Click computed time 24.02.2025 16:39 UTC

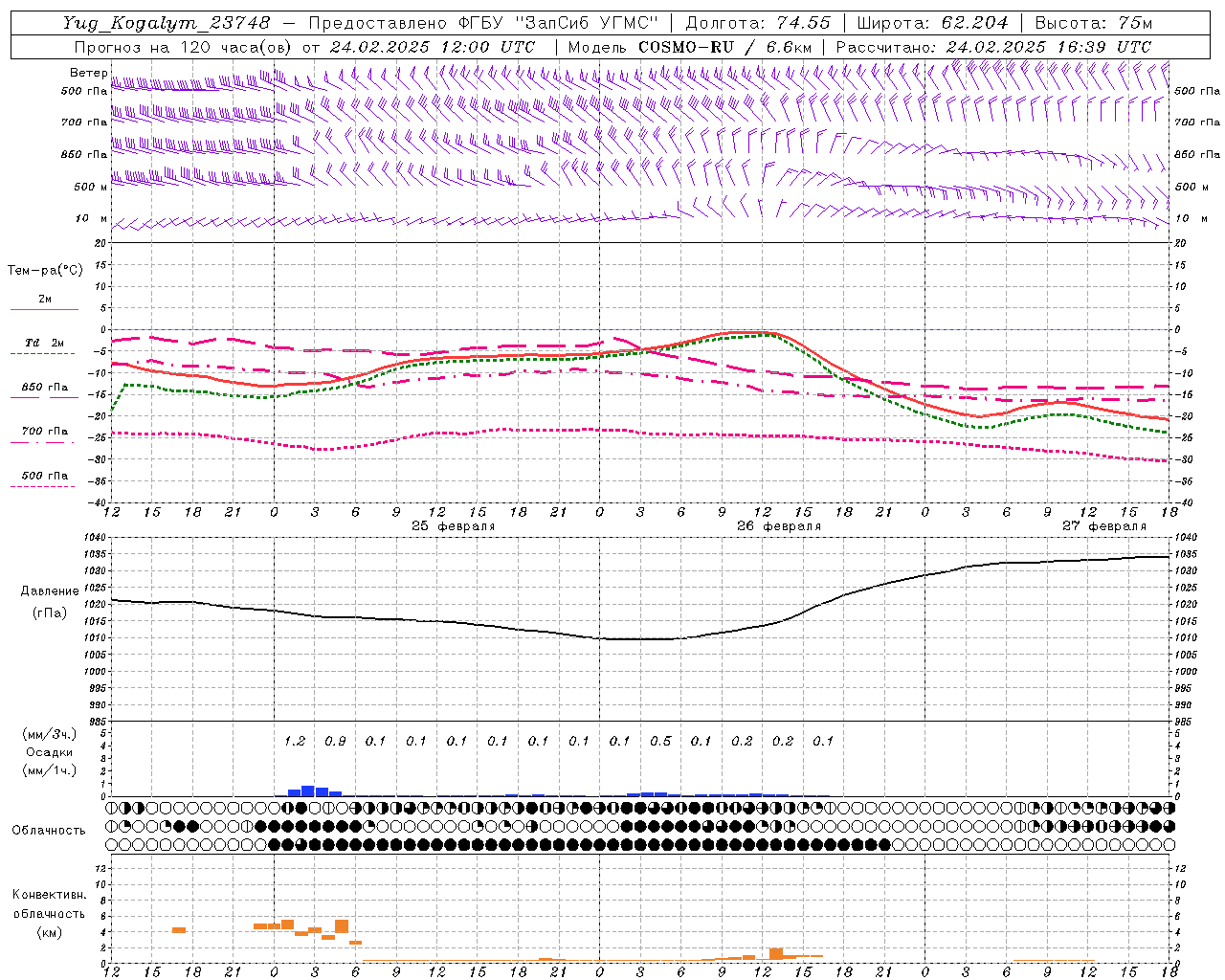[1048, 47]
